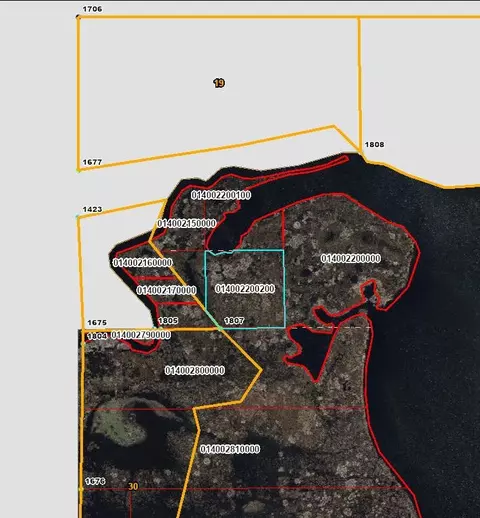
Task: Select parcel 014002170000 label
Action: pos(166,290)
